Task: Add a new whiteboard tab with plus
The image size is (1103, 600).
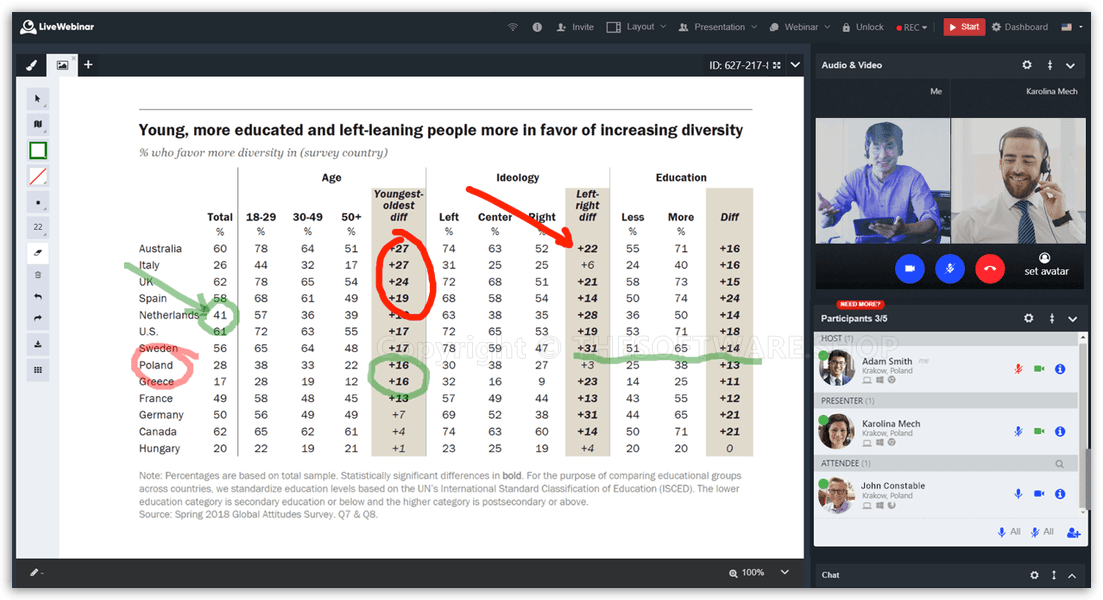Action: [x=88, y=65]
